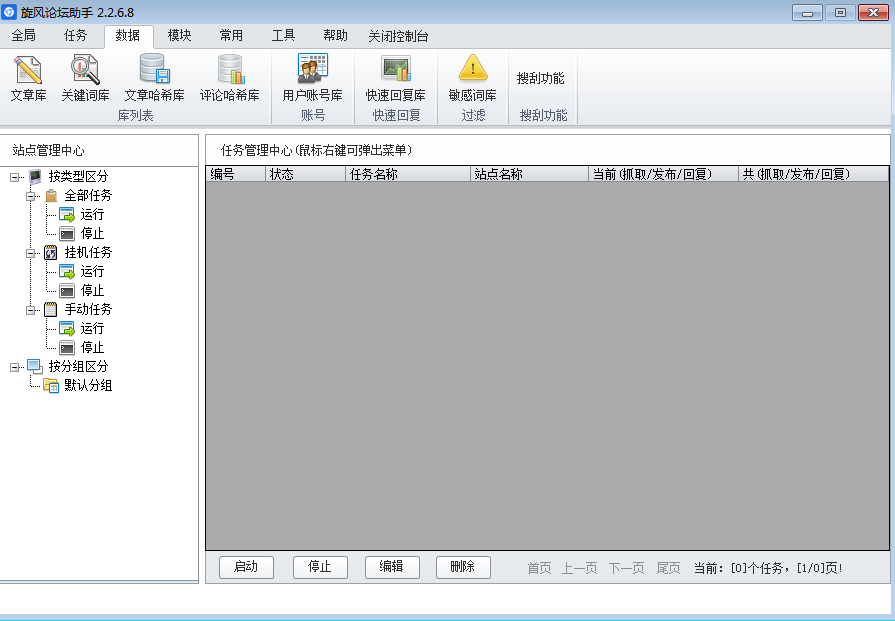Click the 停止 button below task list
The width and height of the screenshot is (895, 621).
(320, 567)
